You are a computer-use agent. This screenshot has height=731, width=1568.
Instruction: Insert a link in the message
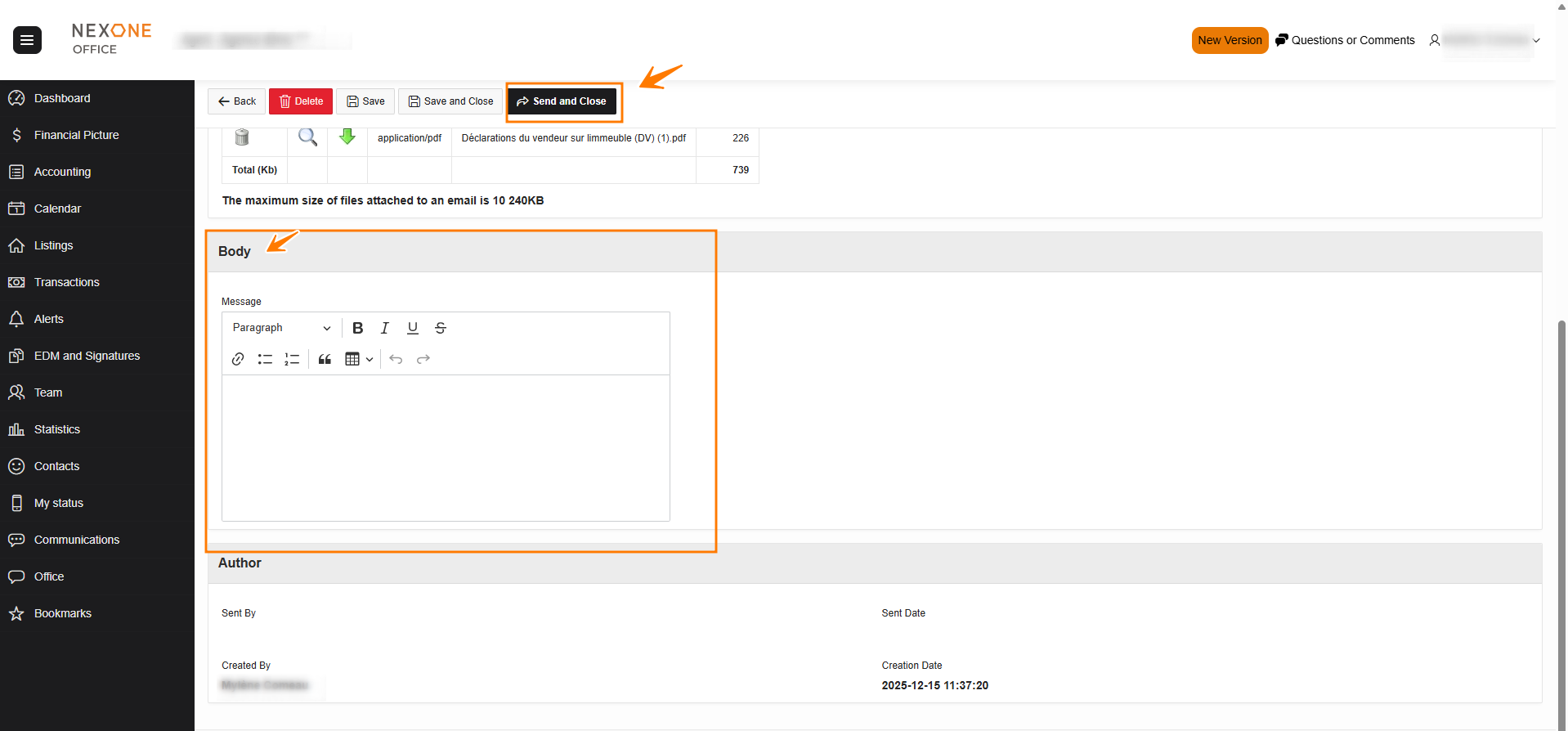point(238,359)
